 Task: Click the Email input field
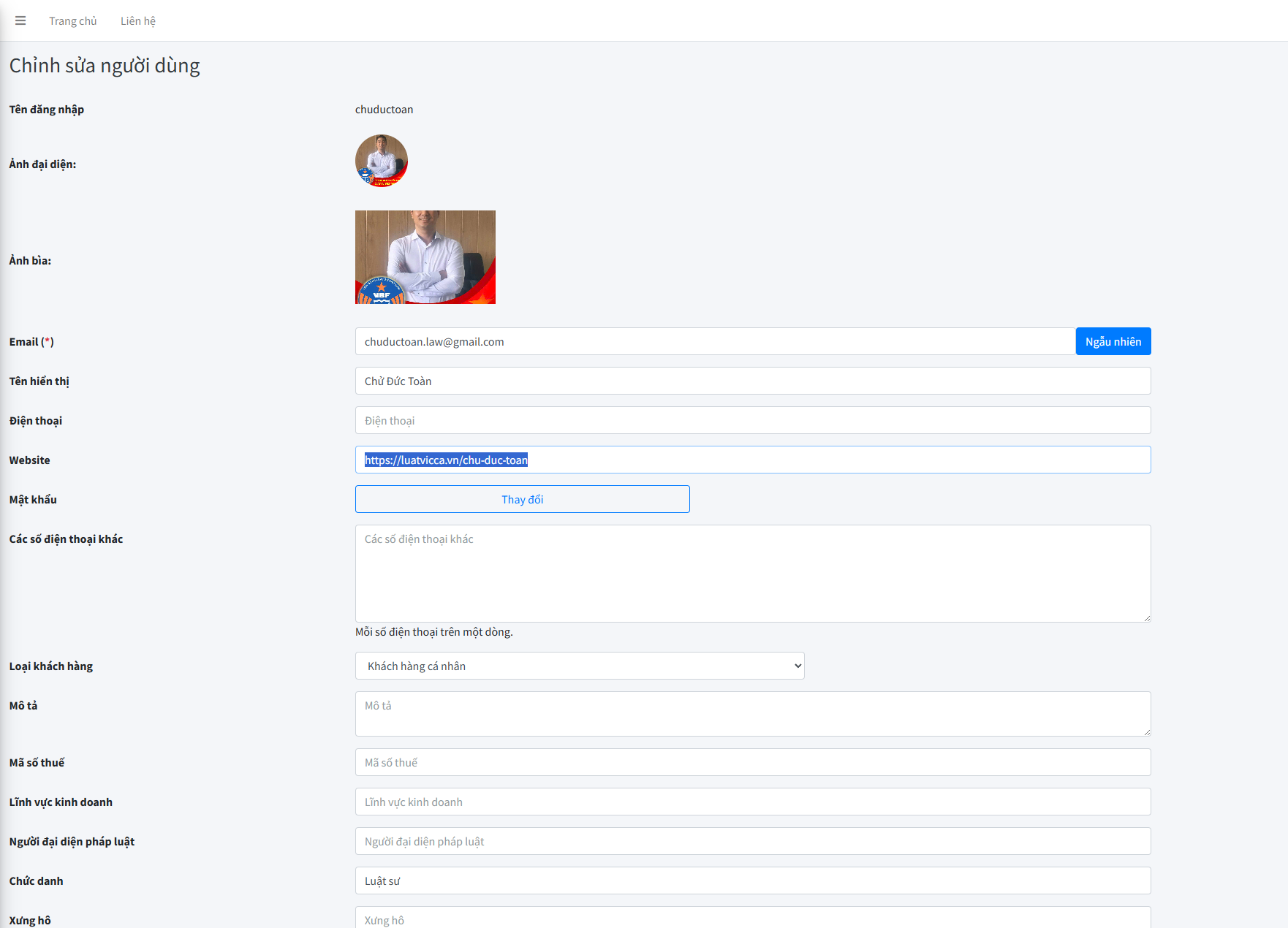(714, 341)
